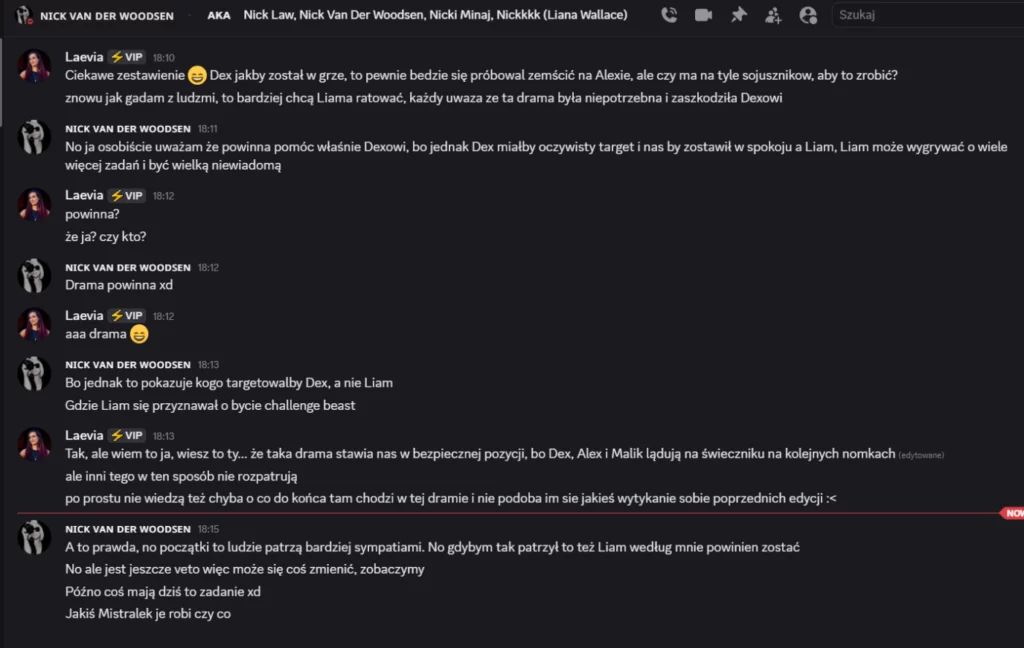Image resolution: width=1024 pixels, height=648 pixels.
Task: Click the emoji after "Ciekawe zestawienie"
Action: 198,75
